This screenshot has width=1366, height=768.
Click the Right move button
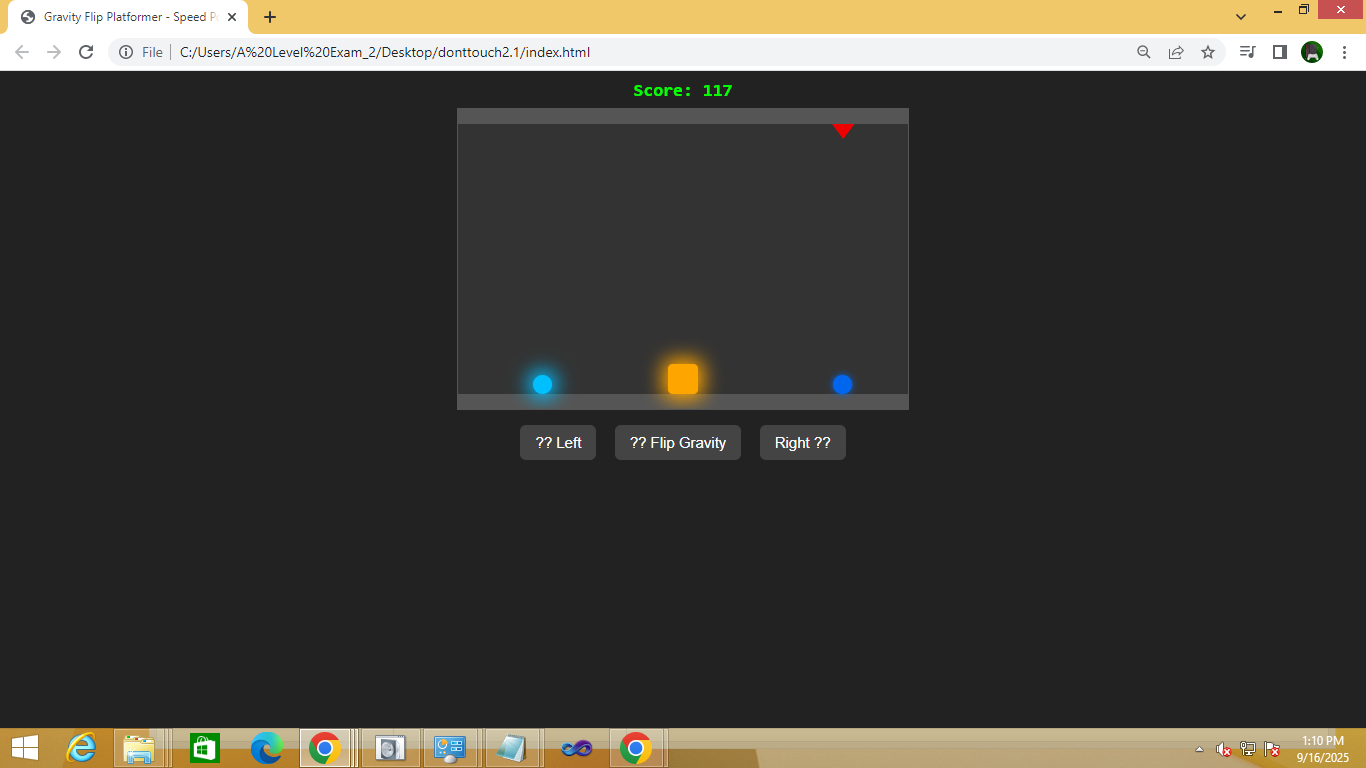click(x=803, y=443)
